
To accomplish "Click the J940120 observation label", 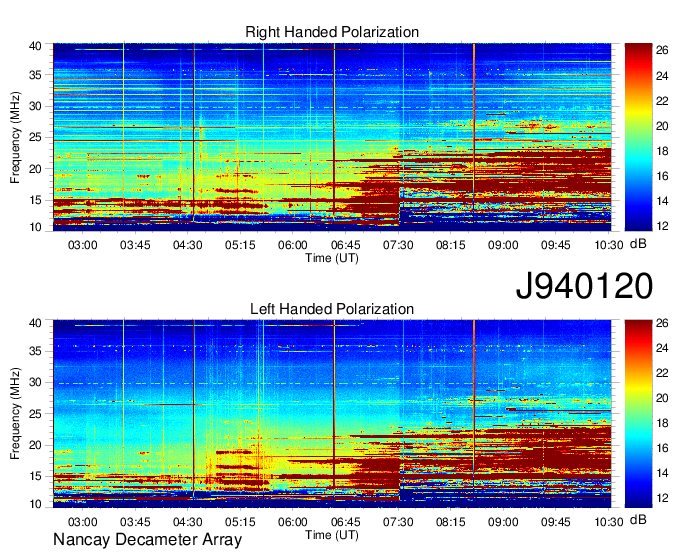I will (584, 286).
